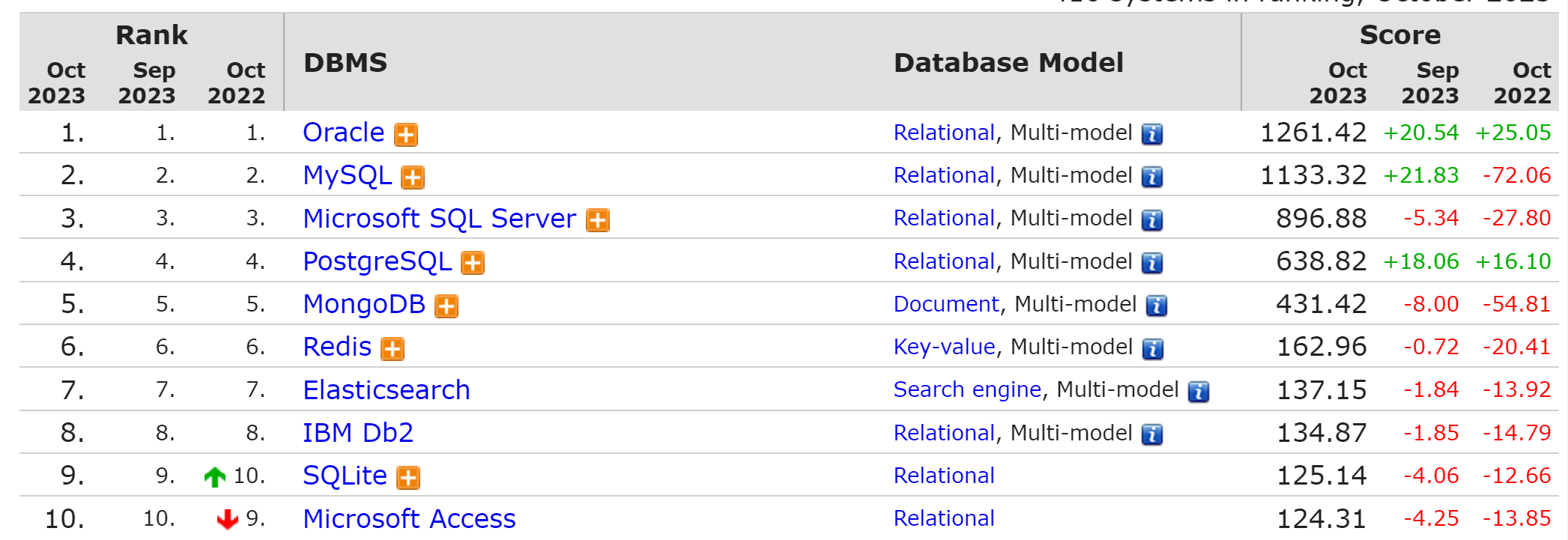Image resolution: width=1568 pixels, height=540 pixels.
Task: Click info icon in the IBM Db2 row
Action: pyautogui.click(x=1151, y=435)
